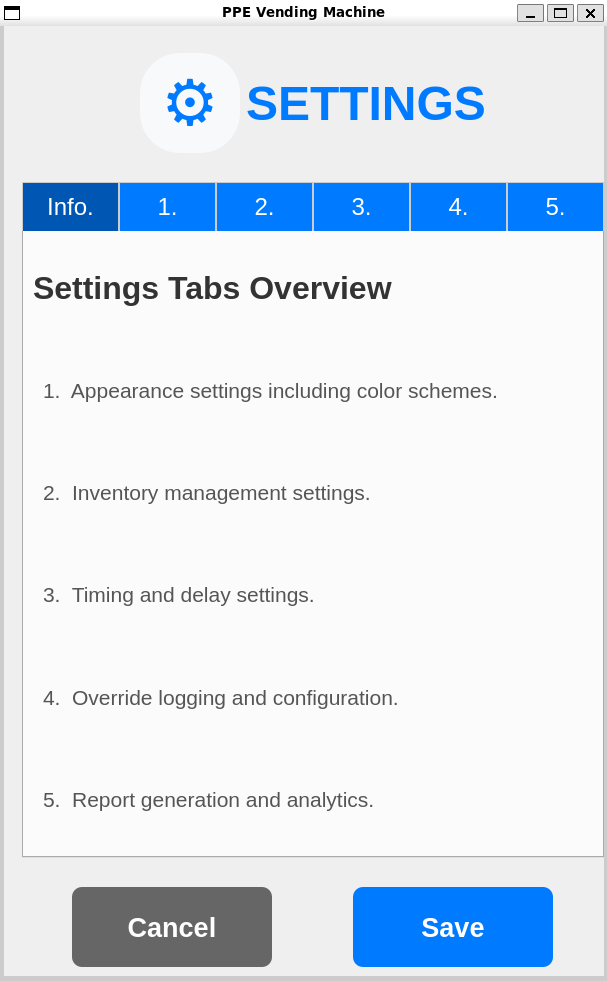Click the window menu icon in title bar
This screenshot has width=607, height=981.
[12, 13]
